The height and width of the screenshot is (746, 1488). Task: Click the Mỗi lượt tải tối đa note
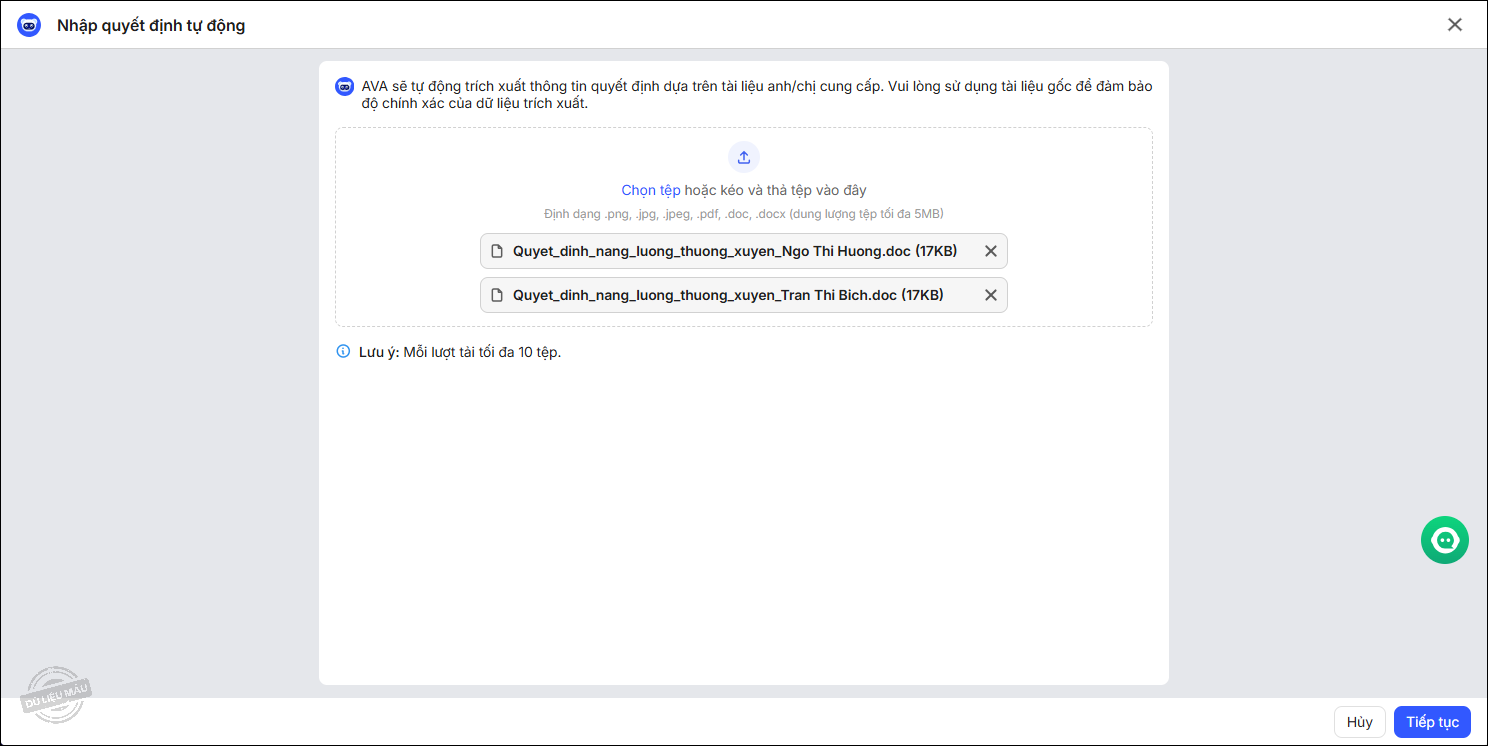pyautogui.click(x=482, y=352)
